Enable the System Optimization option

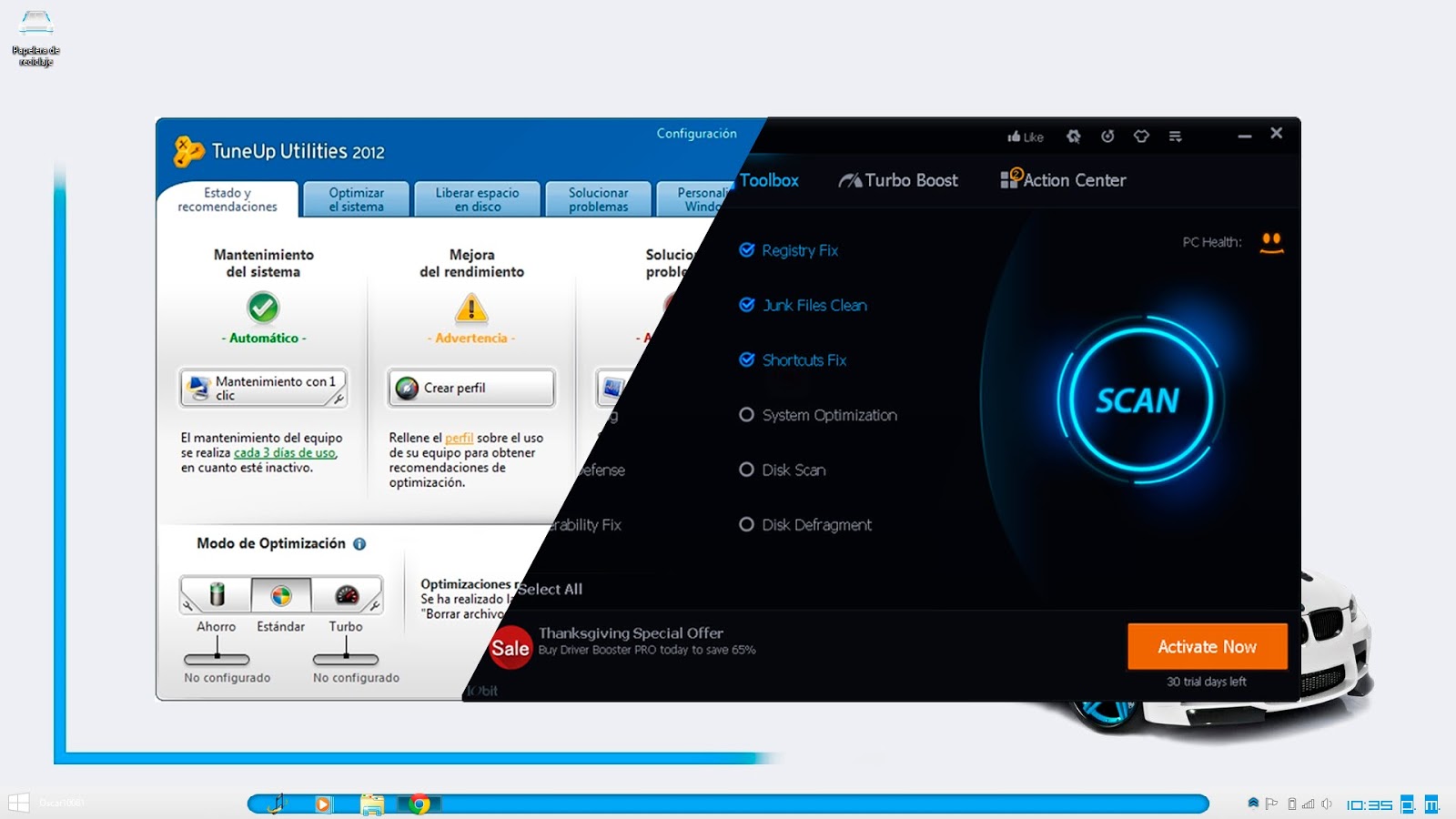pyautogui.click(x=746, y=415)
